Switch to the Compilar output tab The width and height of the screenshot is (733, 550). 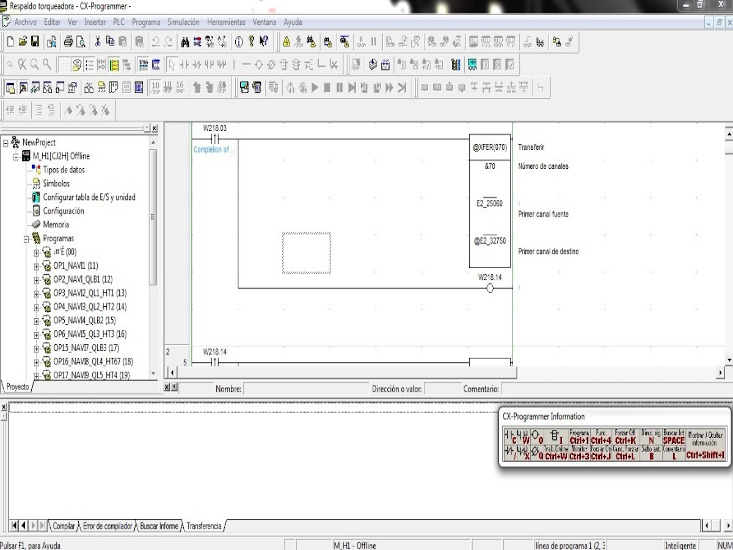tap(64, 525)
